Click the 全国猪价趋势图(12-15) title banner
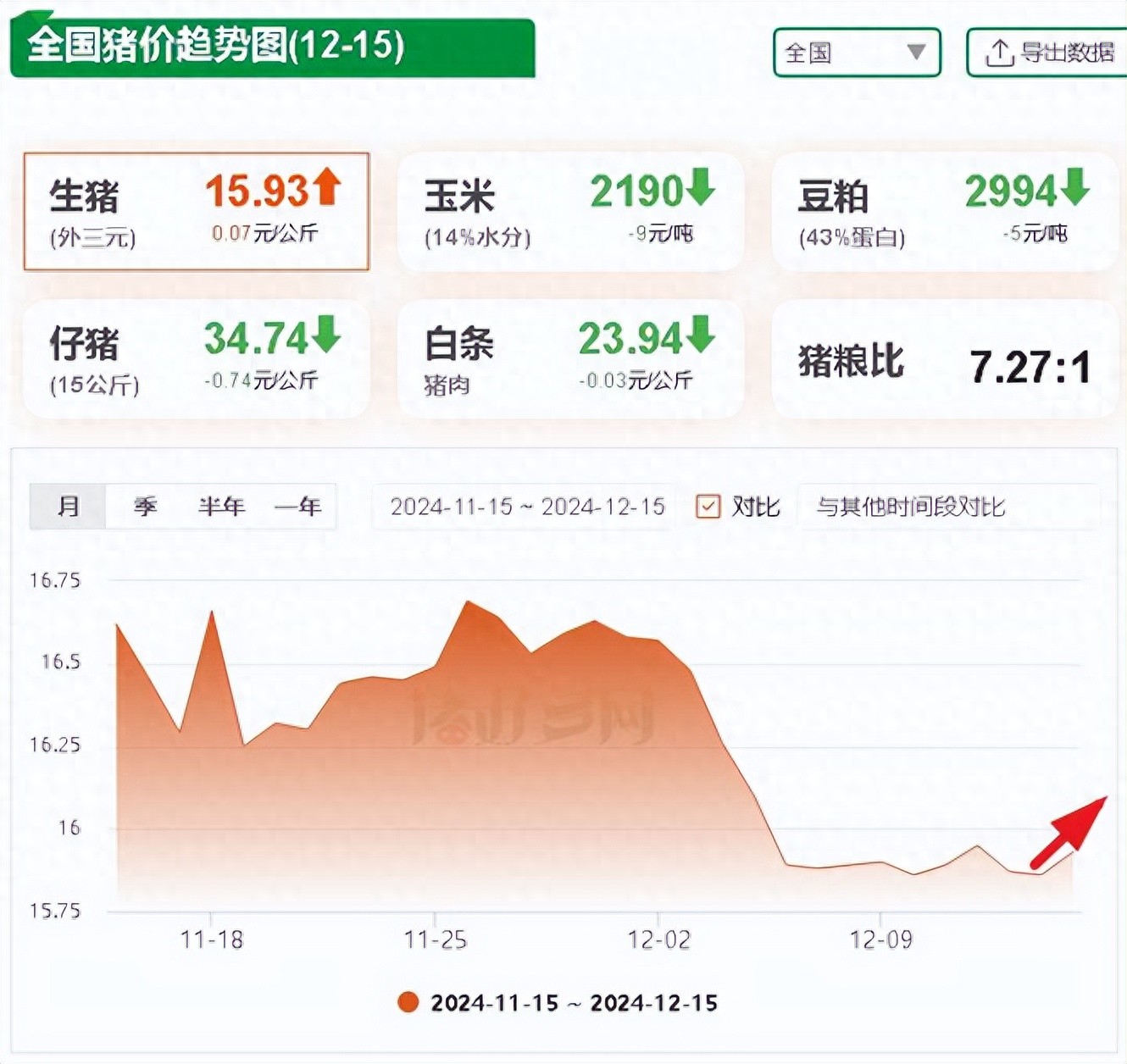 pyautogui.click(x=273, y=46)
